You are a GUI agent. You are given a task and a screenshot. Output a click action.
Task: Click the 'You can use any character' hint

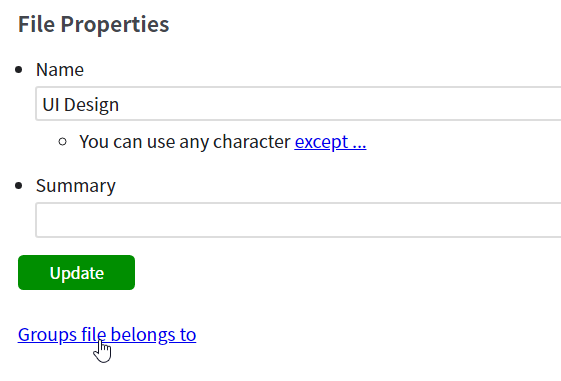185,142
